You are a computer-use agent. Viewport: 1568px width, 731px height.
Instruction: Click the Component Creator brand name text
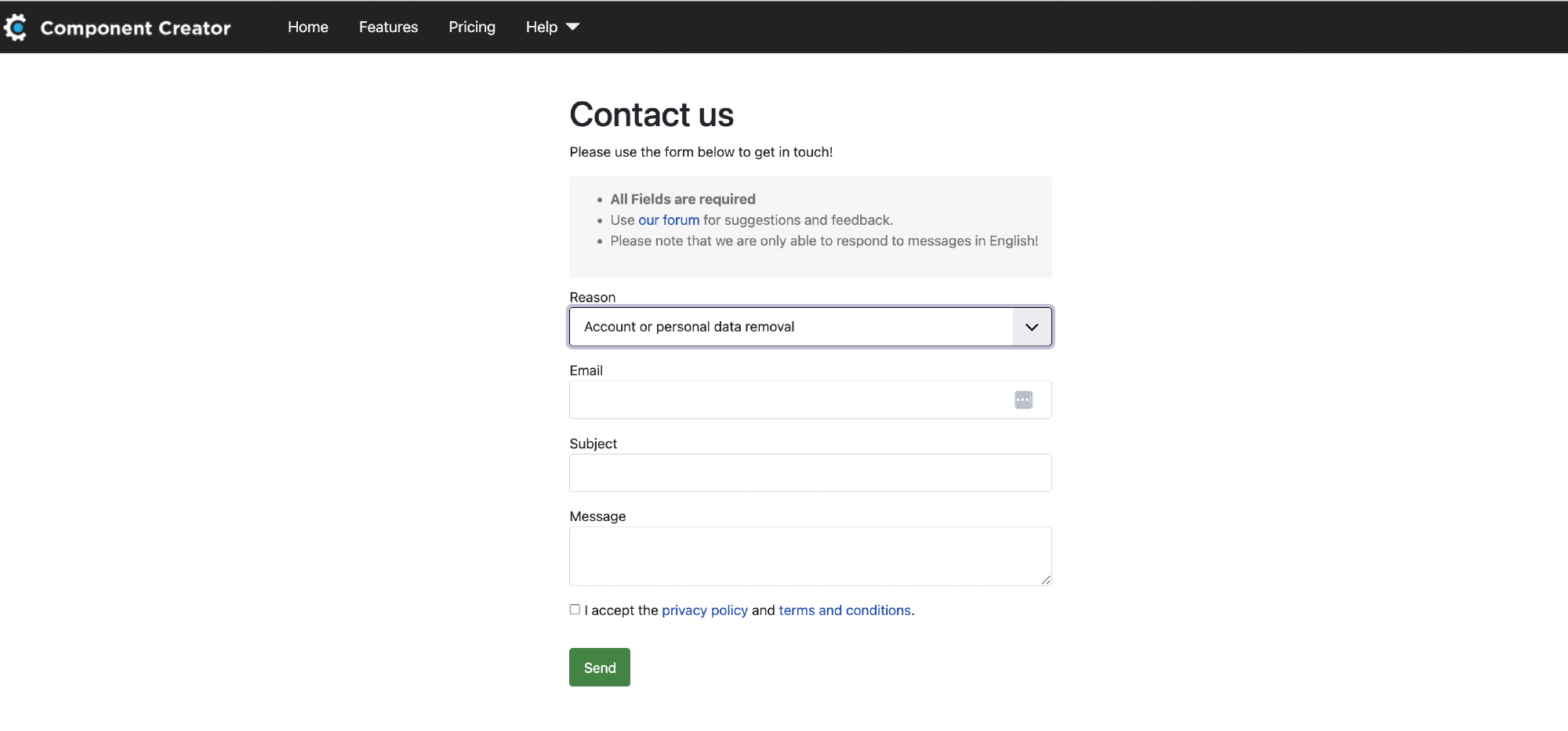136,28
